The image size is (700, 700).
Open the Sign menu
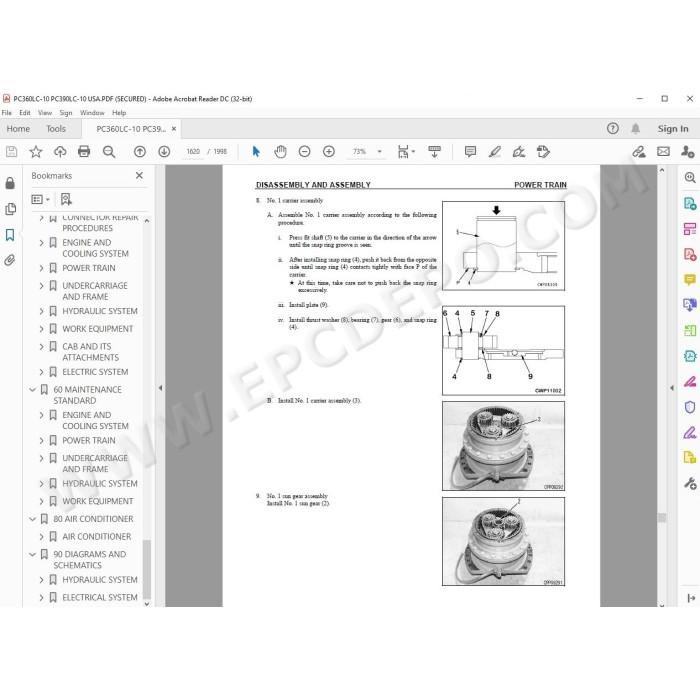click(66, 113)
